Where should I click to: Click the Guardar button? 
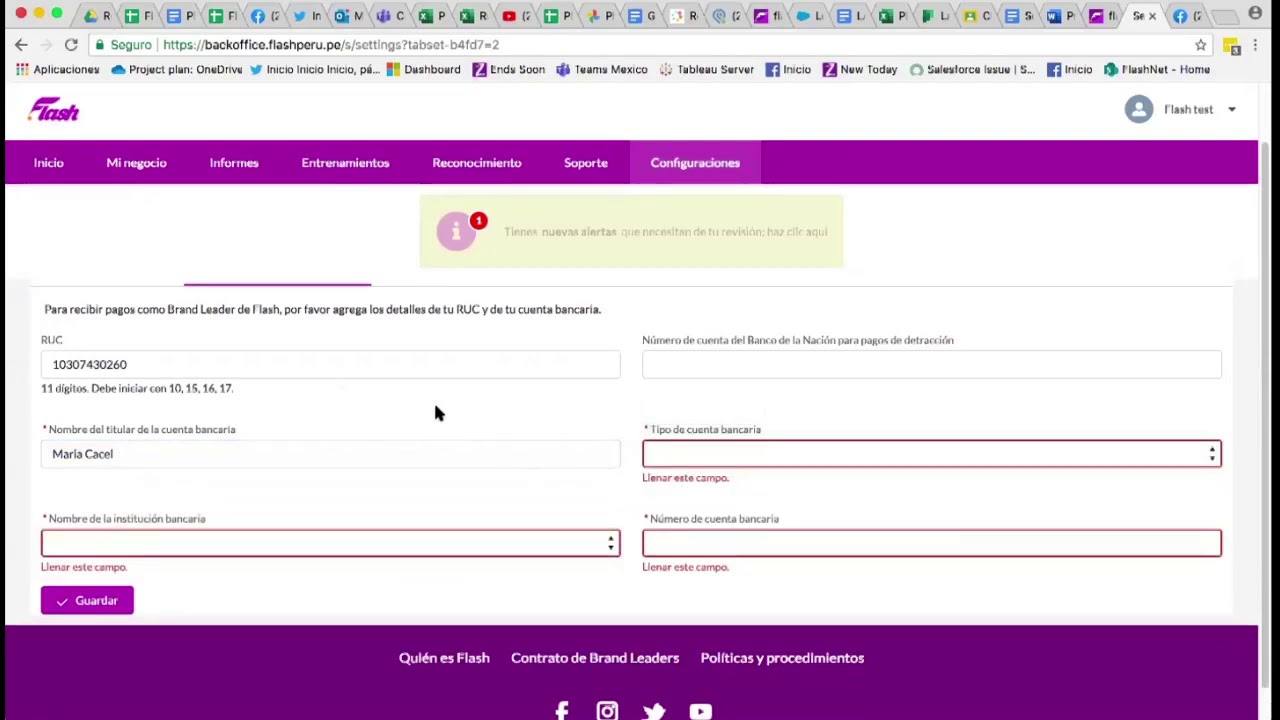tap(87, 600)
